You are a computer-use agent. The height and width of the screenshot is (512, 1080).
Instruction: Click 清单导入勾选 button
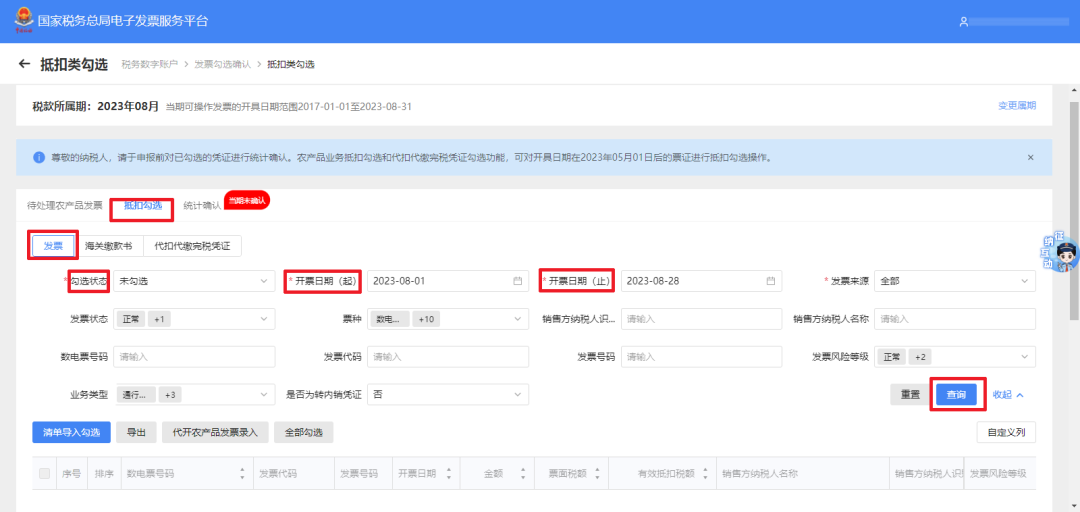pos(72,433)
